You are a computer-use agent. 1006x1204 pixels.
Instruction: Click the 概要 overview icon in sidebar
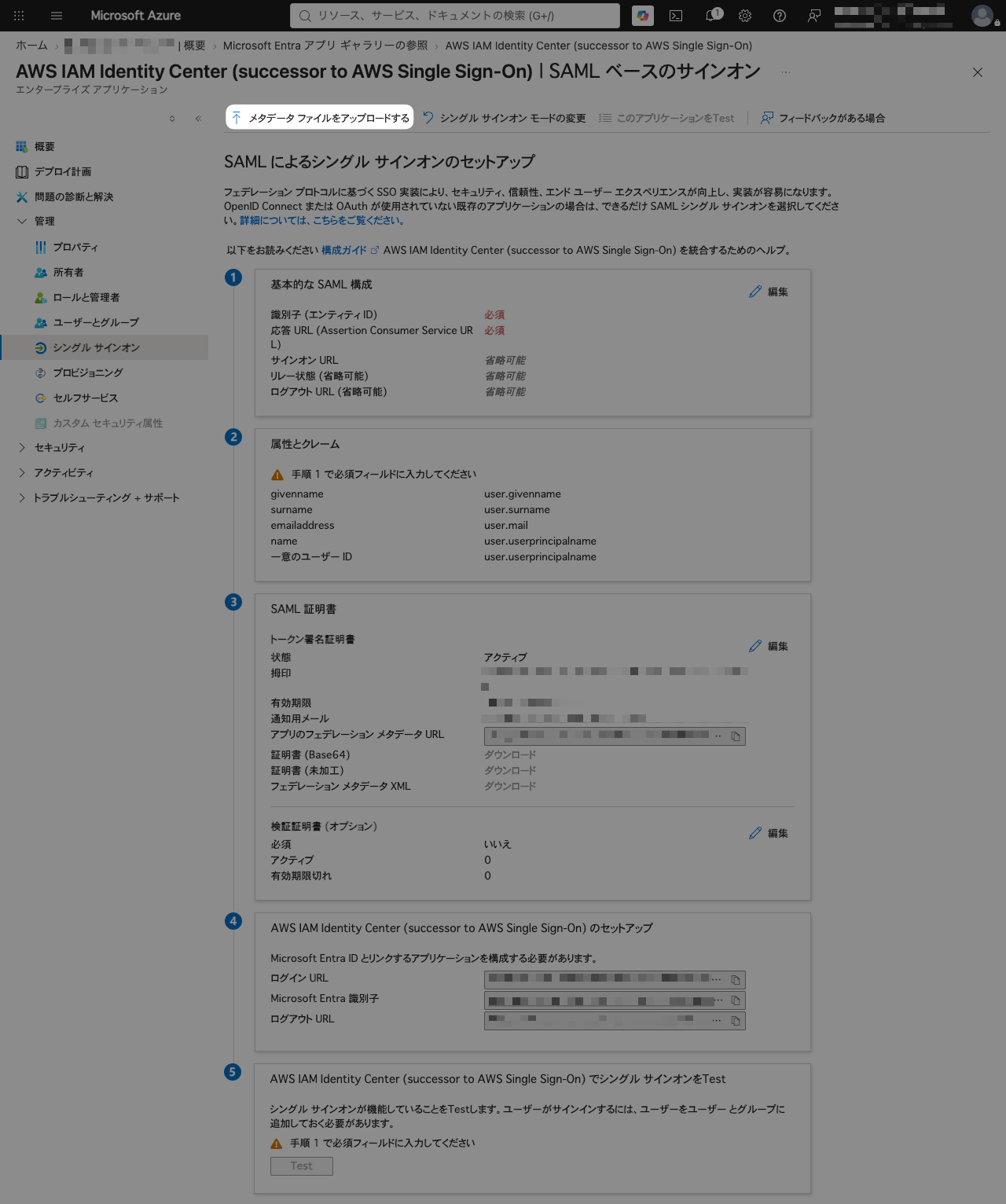pos(22,147)
